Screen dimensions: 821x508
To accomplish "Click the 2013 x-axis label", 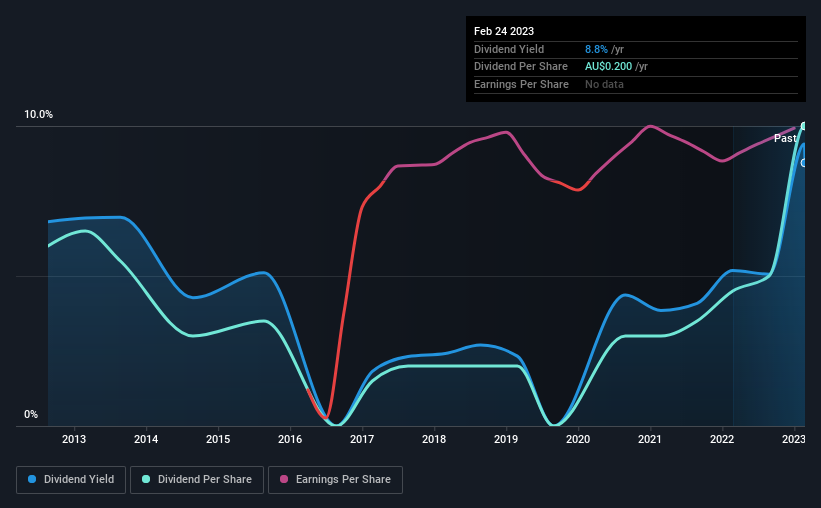I will (x=74, y=439).
